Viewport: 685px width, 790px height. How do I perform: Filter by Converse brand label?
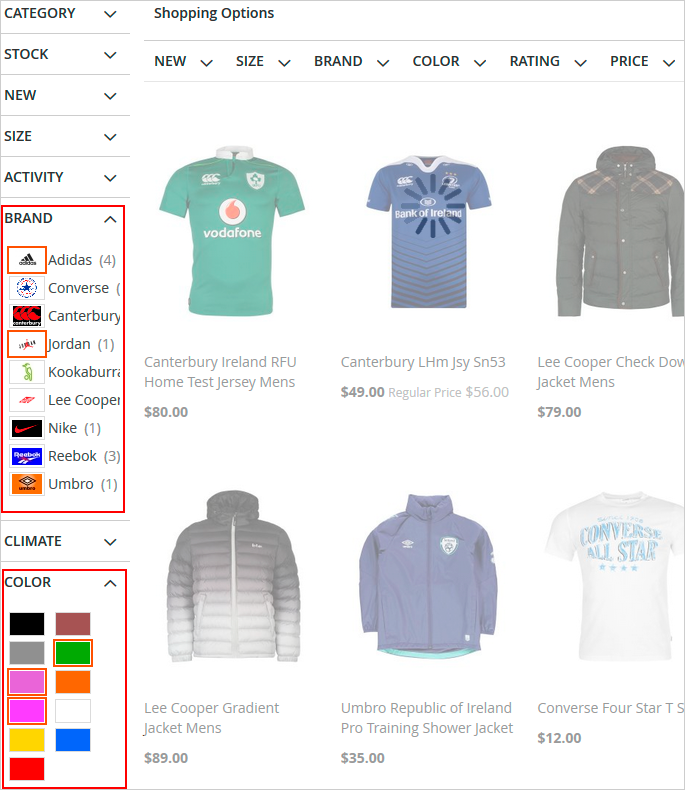click(x=79, y=288)
